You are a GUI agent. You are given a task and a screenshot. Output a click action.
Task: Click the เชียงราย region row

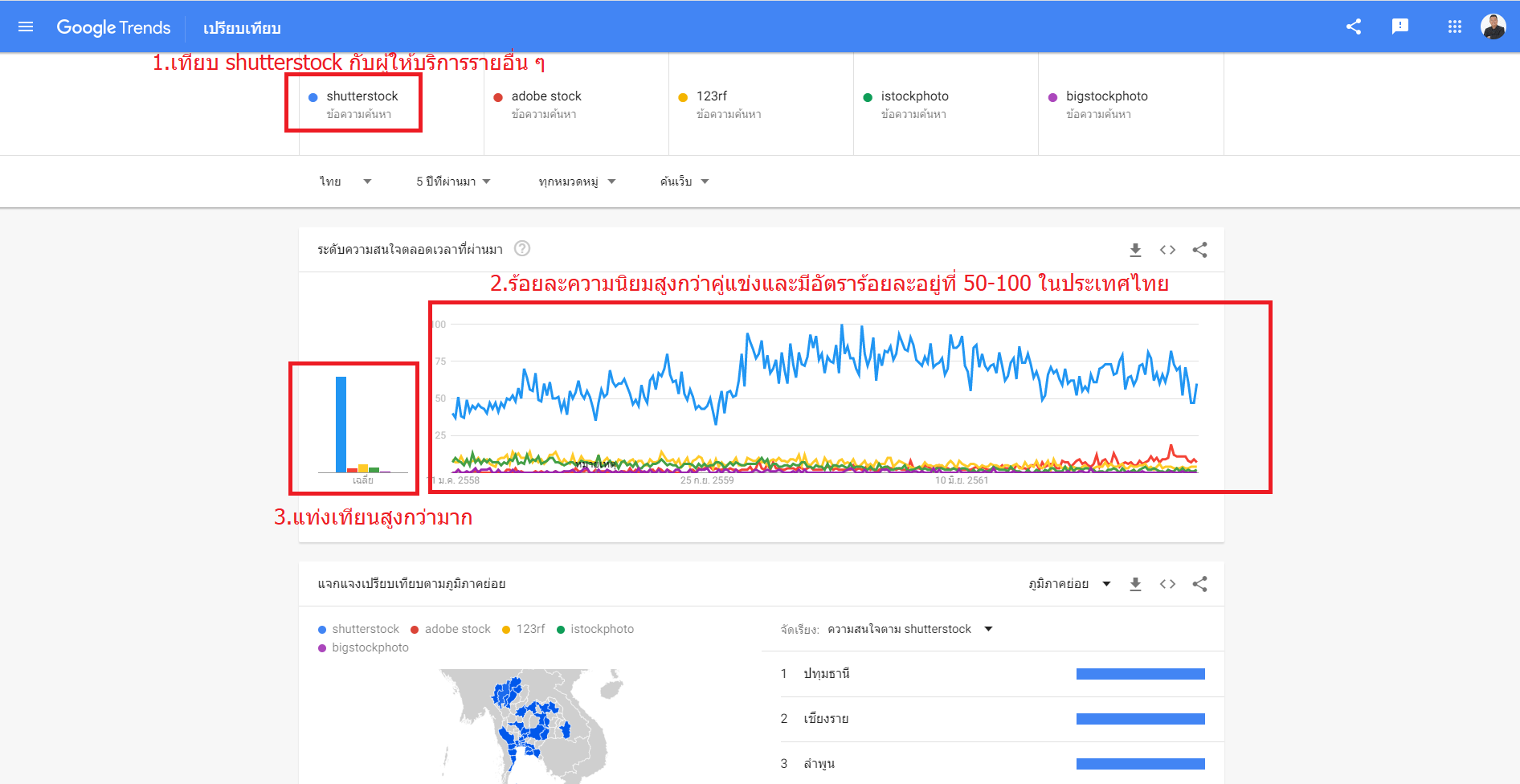[992, 719]
